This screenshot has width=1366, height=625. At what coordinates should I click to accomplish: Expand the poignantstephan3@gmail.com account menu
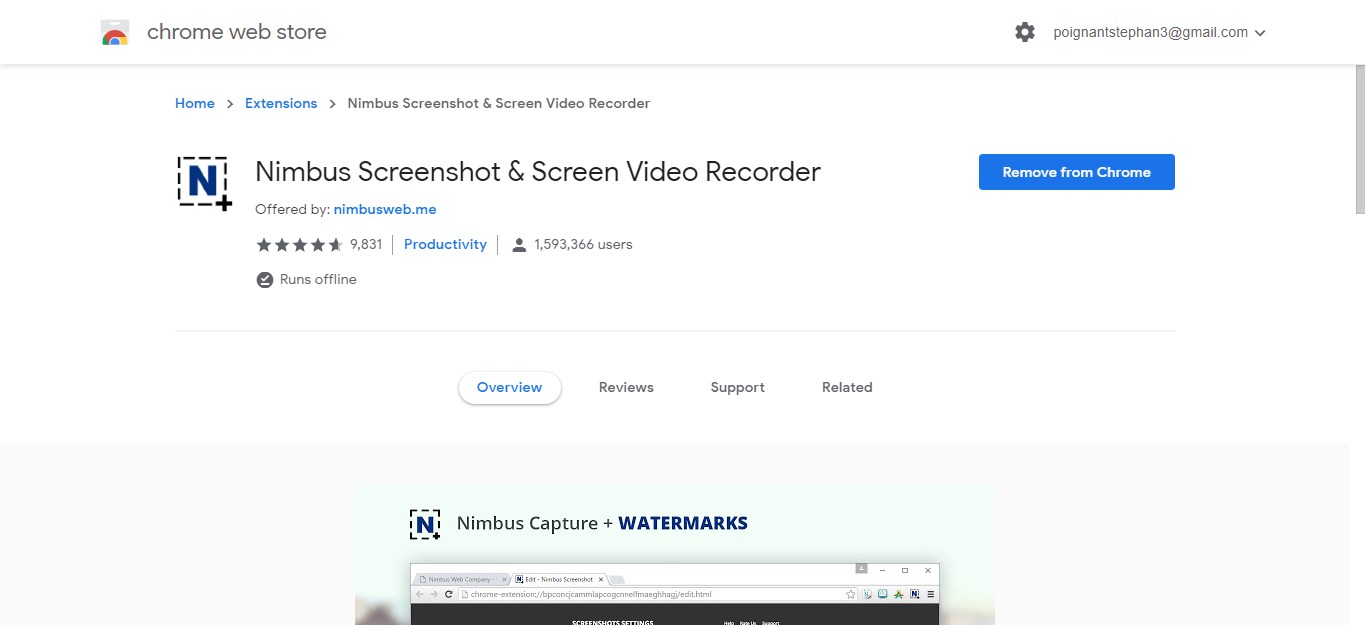pyautogui.click(x=1159, y=32)
